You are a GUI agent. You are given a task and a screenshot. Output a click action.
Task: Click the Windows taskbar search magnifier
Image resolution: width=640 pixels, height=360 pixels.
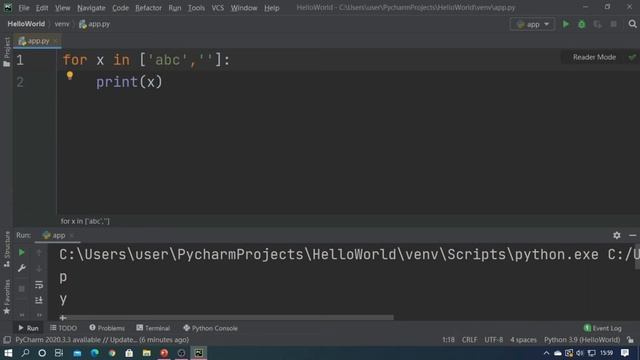pos(25,353)
